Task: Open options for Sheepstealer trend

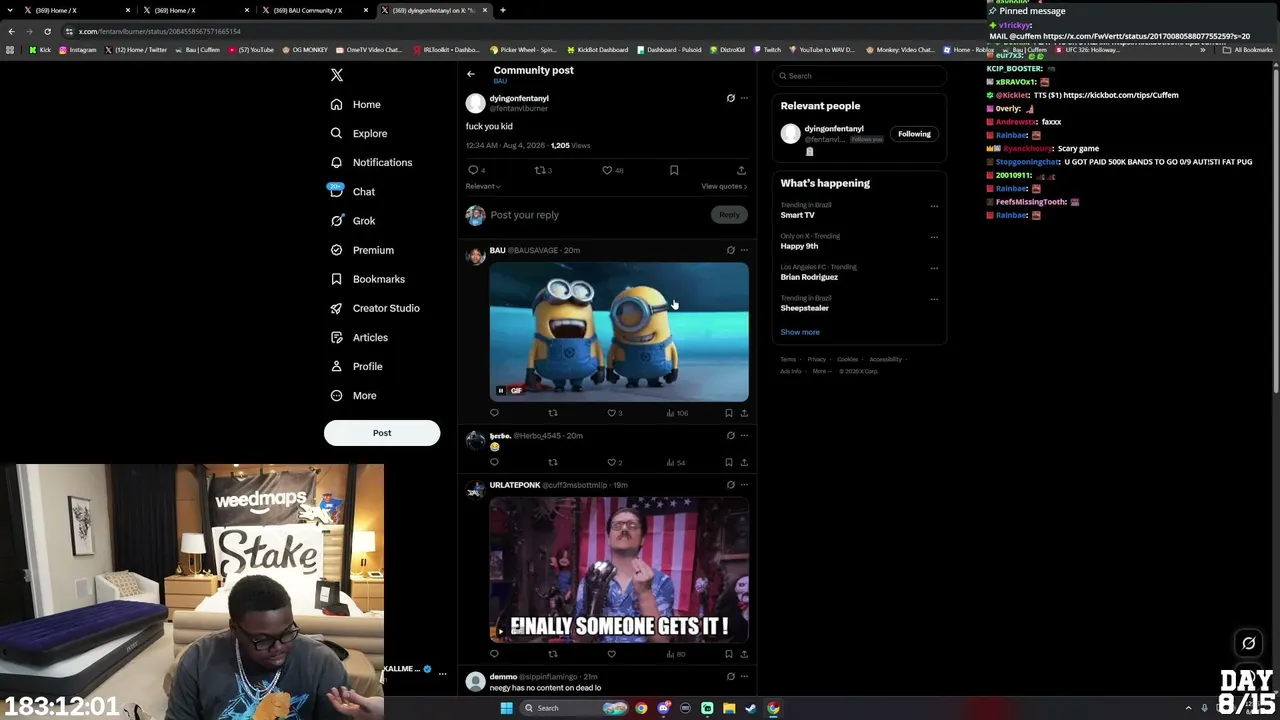Action: (934, 299)
